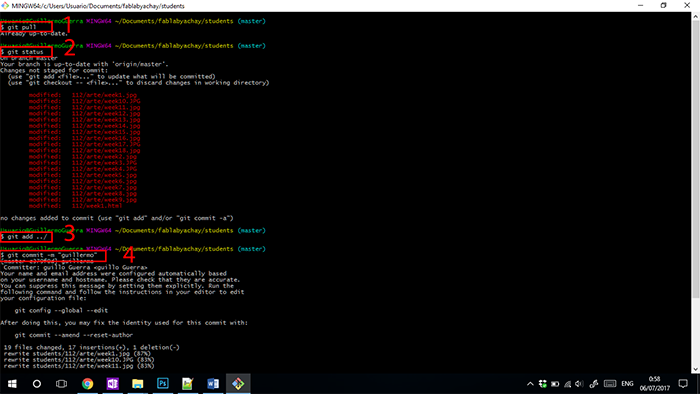The height and width of the screenshot is (394, 700).
Task: Open the volume control in tray
Action: click(579, 384)
